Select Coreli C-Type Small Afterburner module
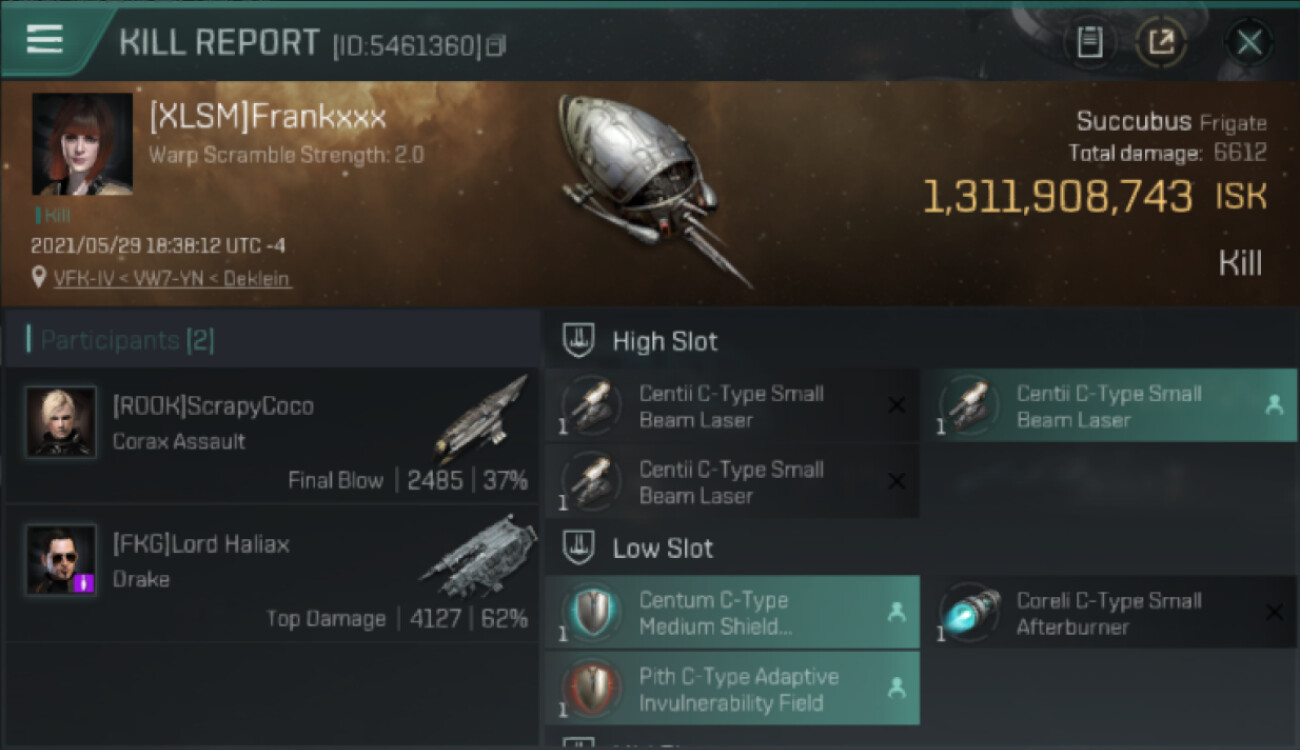 click(x=1110, y=612)
